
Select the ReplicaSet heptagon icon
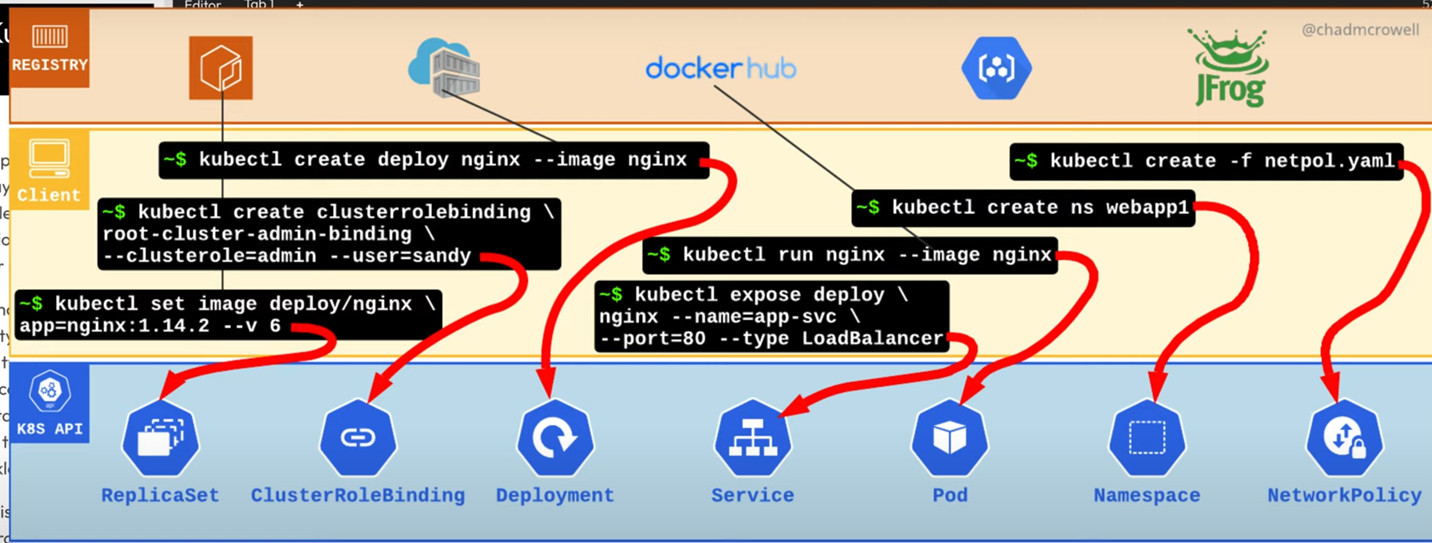[160, 438]
